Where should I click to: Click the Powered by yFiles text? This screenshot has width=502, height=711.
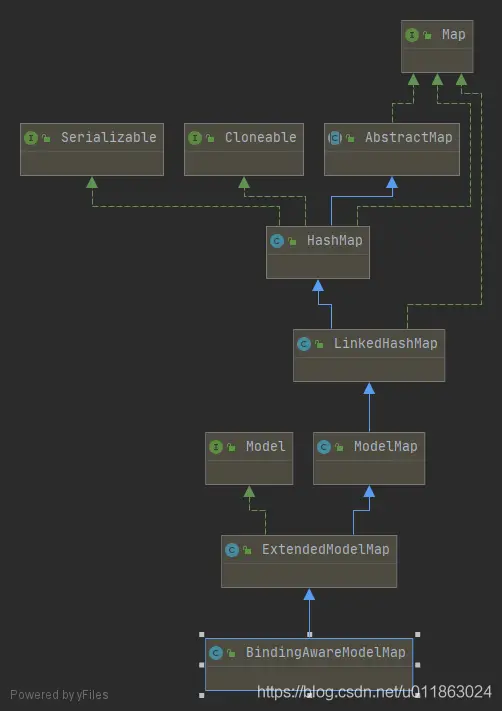(59, 695)
